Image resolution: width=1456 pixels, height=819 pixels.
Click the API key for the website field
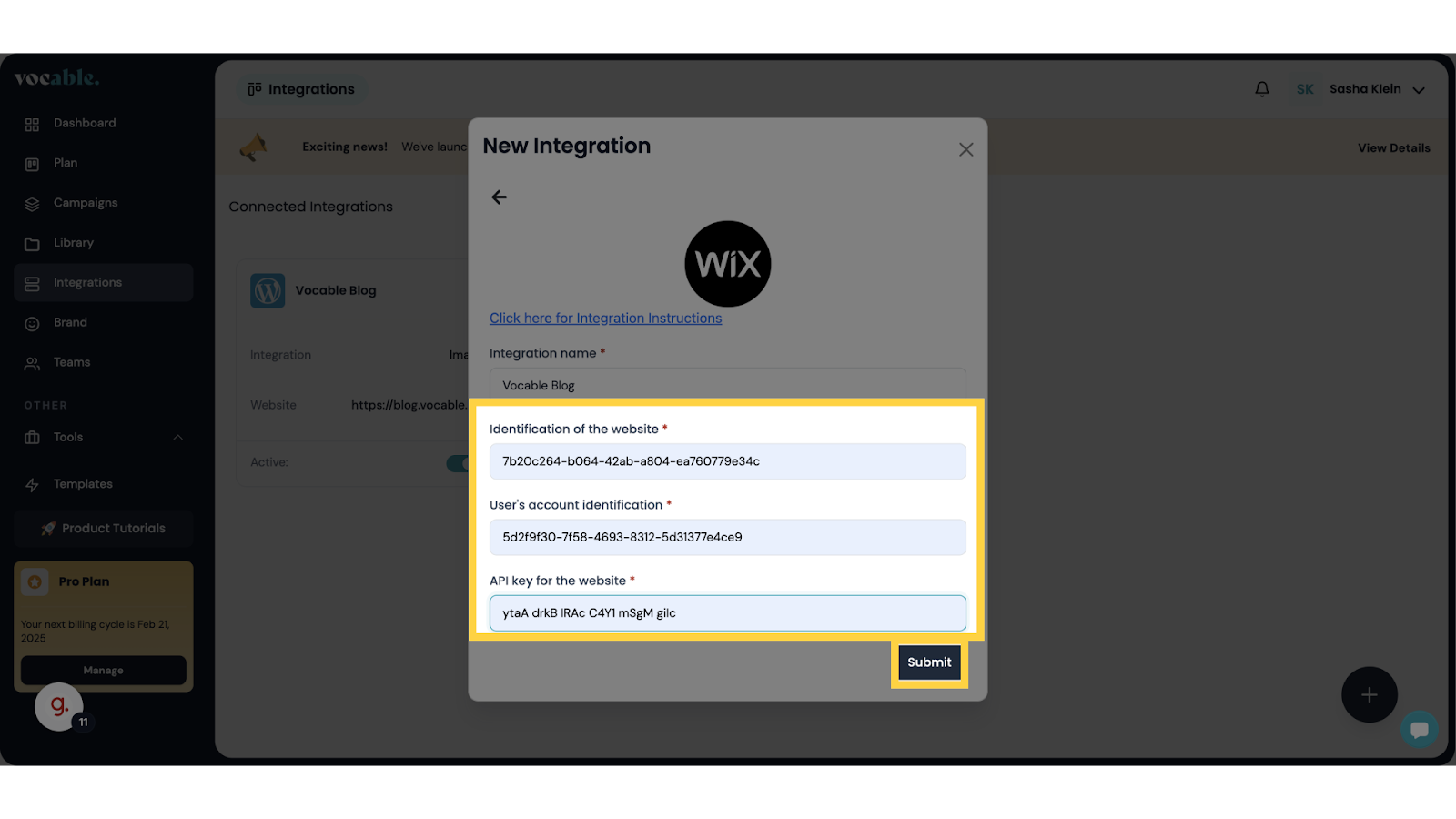pos(728,613)
